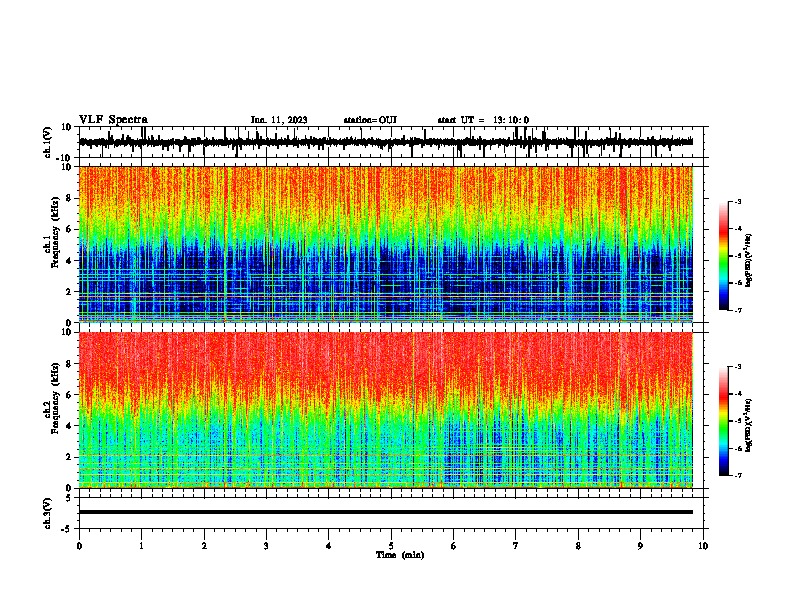
Task: Click the upper color scale bar for ch.1
Action: click(x=724, y=256)
